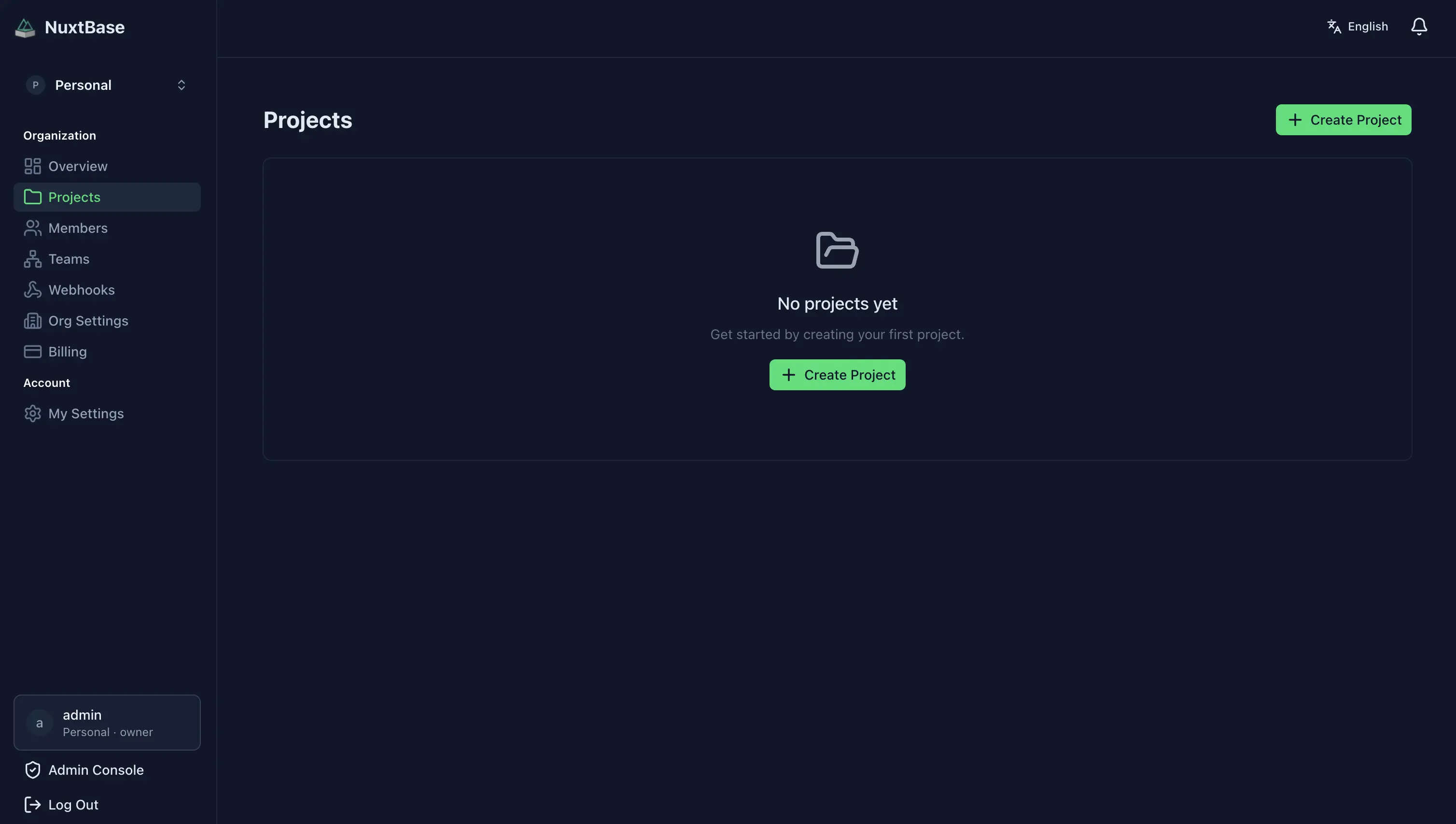1456x824 pixels.
Task: Go to Members page
Action: click(78, 228)
